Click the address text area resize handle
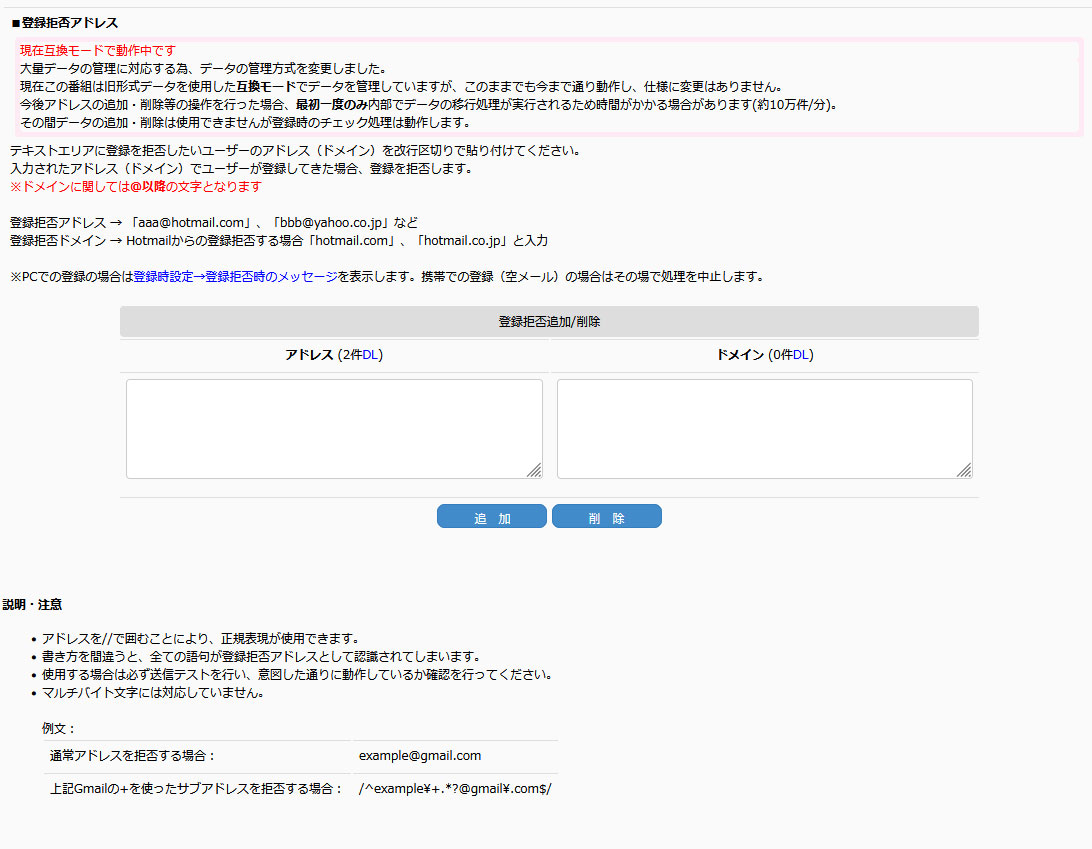Viewport: 1092px width, 849px height. 534,471
